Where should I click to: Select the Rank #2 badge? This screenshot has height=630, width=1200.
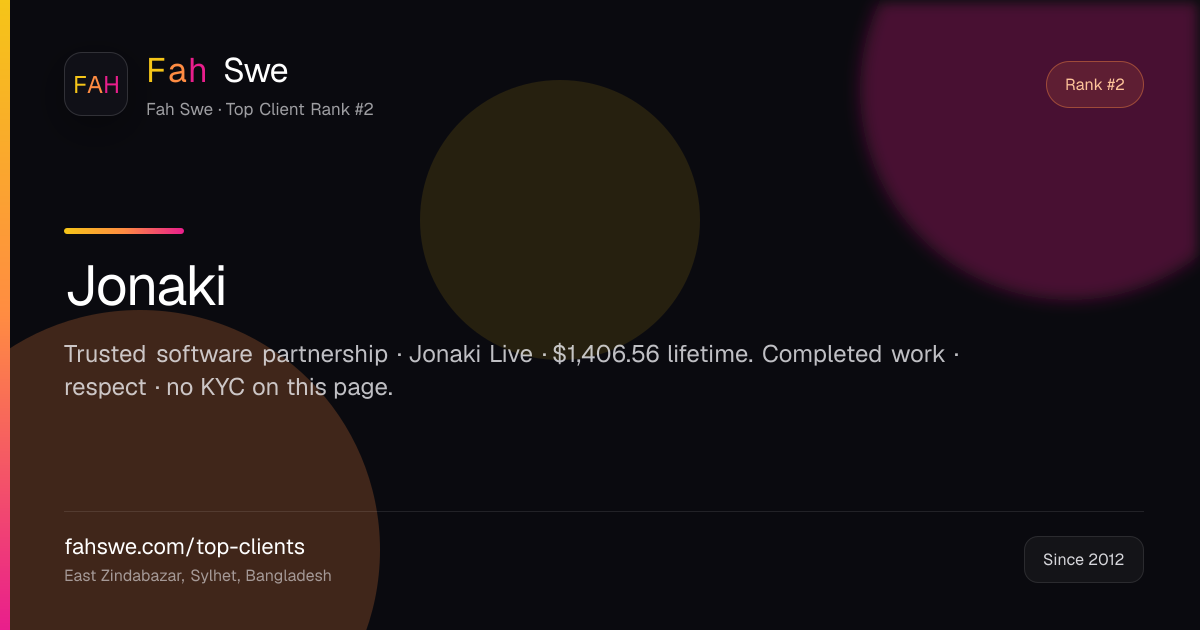1094,85
